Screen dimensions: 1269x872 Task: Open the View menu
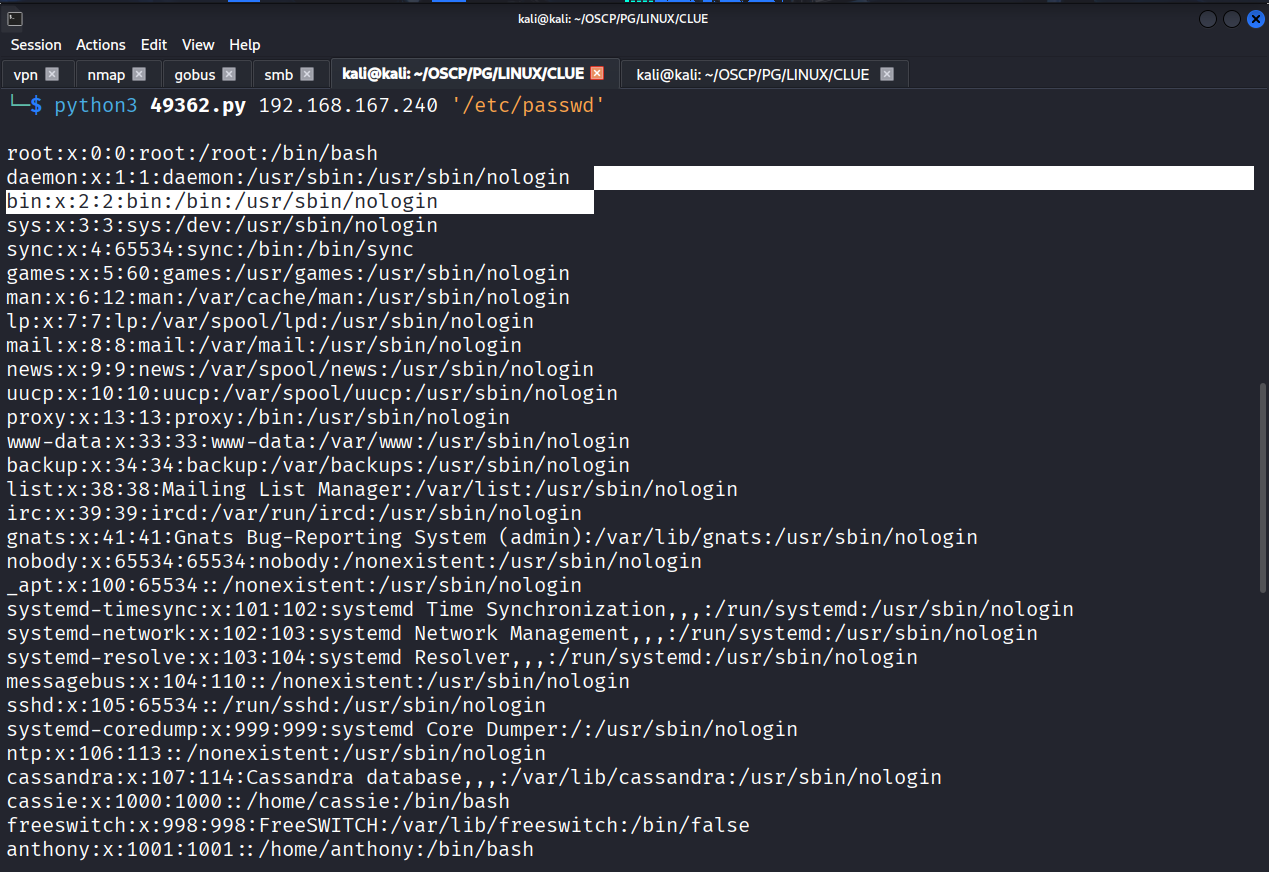point(198,45)
